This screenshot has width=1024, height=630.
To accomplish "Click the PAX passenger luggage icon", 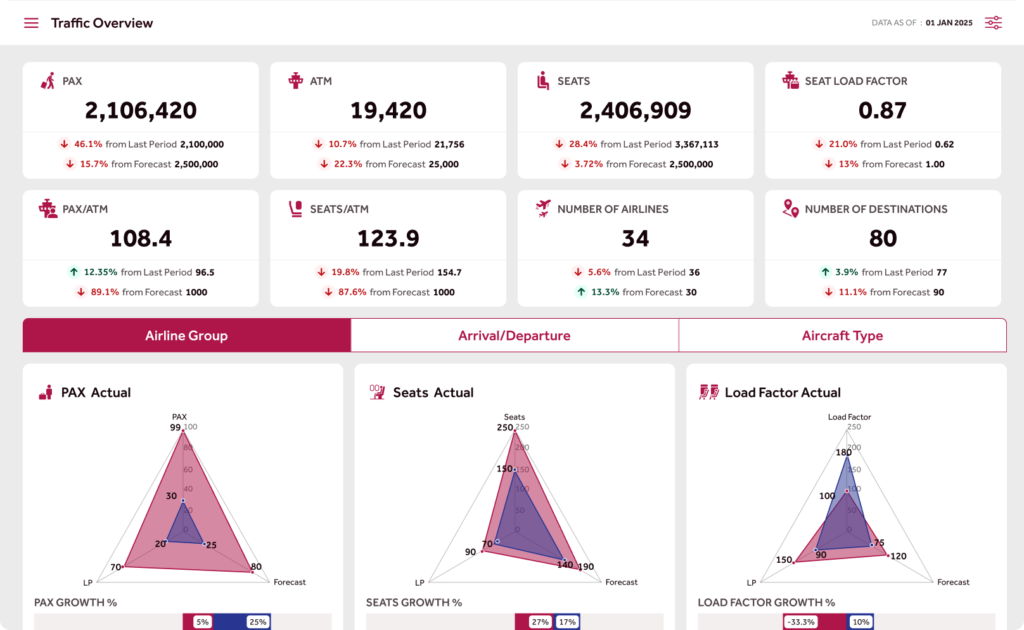I will point(47,81).
